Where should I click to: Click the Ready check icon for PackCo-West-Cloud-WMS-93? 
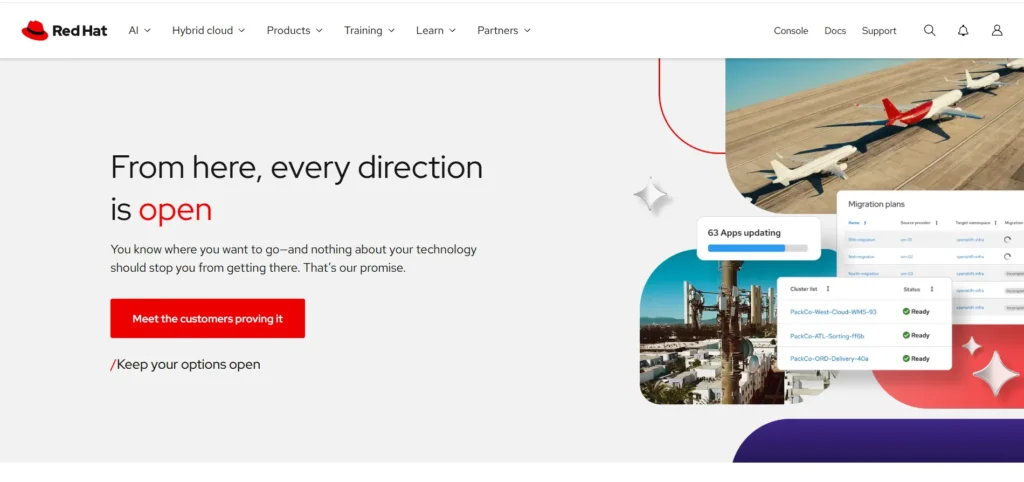(906, 312)
